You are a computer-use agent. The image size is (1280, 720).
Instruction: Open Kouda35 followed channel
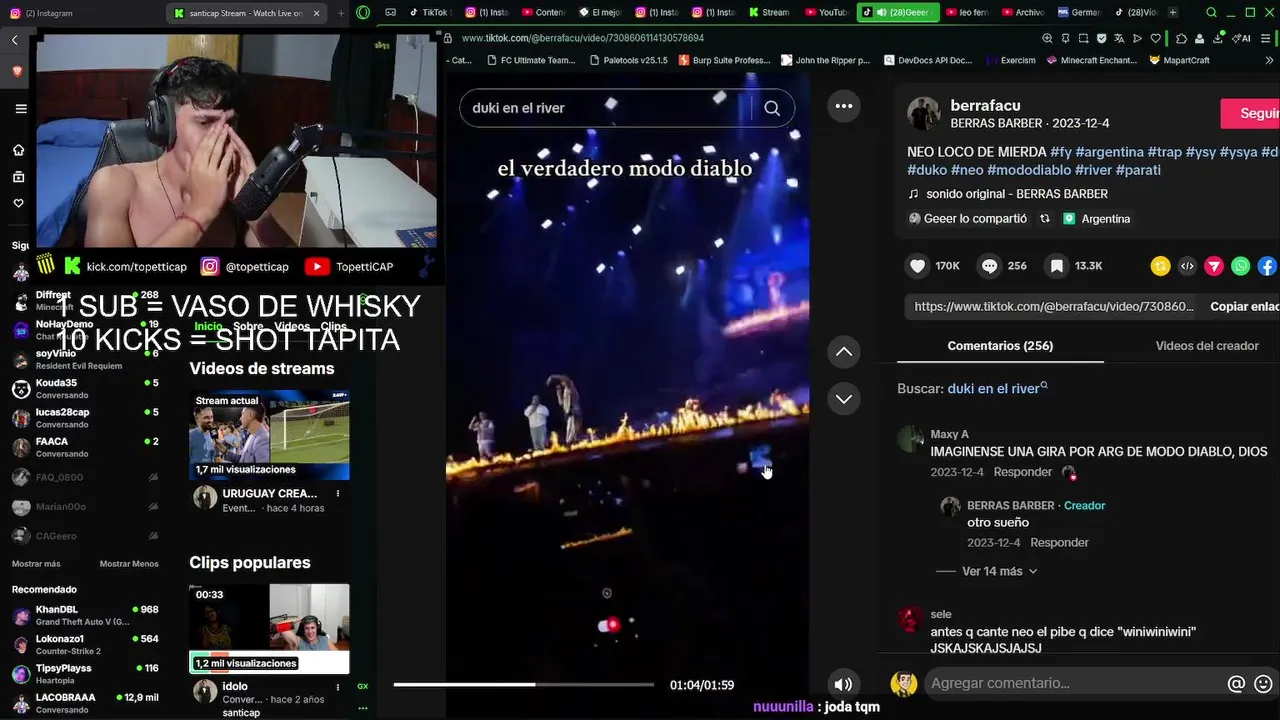point(85,388)
